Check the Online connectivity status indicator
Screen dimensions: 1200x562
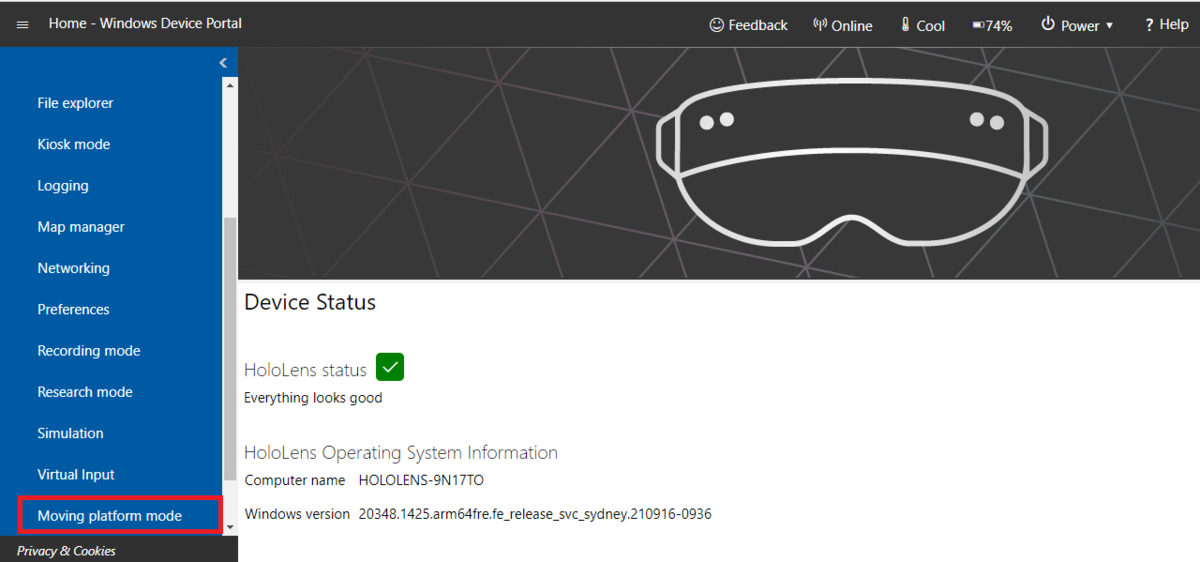(x=842, y=25)
